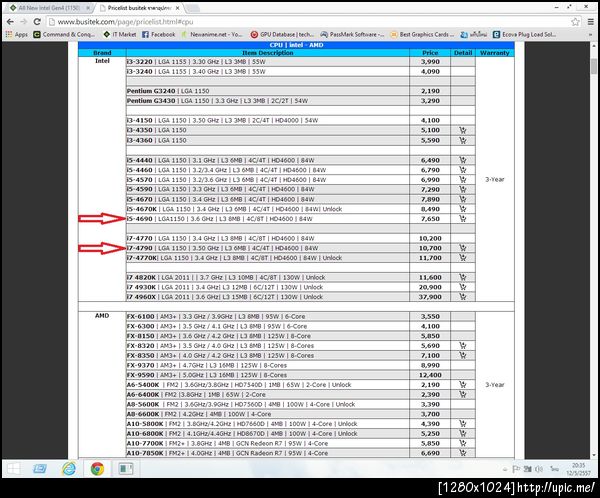
Task: Click the cart icon for i7 4960X
Action: (463, 297)
